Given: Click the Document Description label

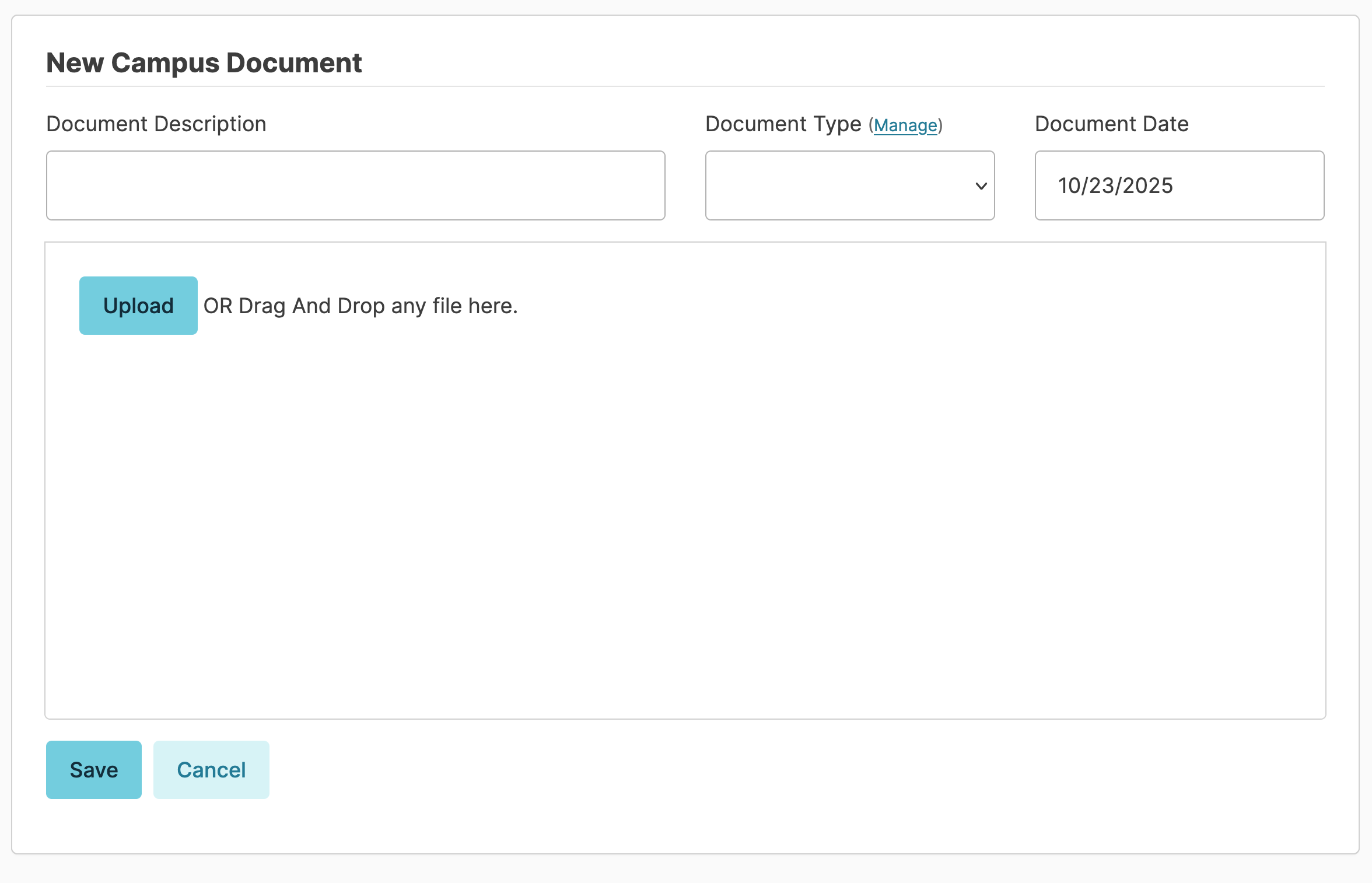Looking at the screenshot, I should click(x=156, y=124).
